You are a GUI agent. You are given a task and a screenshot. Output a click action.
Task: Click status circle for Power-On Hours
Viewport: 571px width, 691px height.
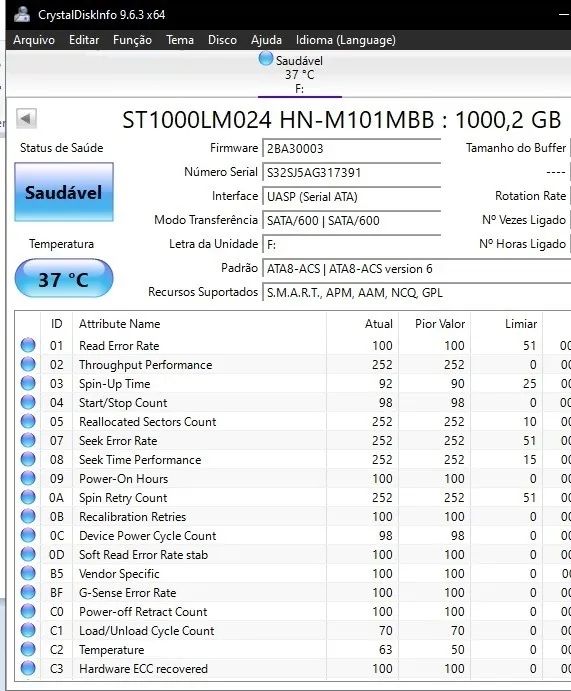pyautogui.click(x=28, y=478)
